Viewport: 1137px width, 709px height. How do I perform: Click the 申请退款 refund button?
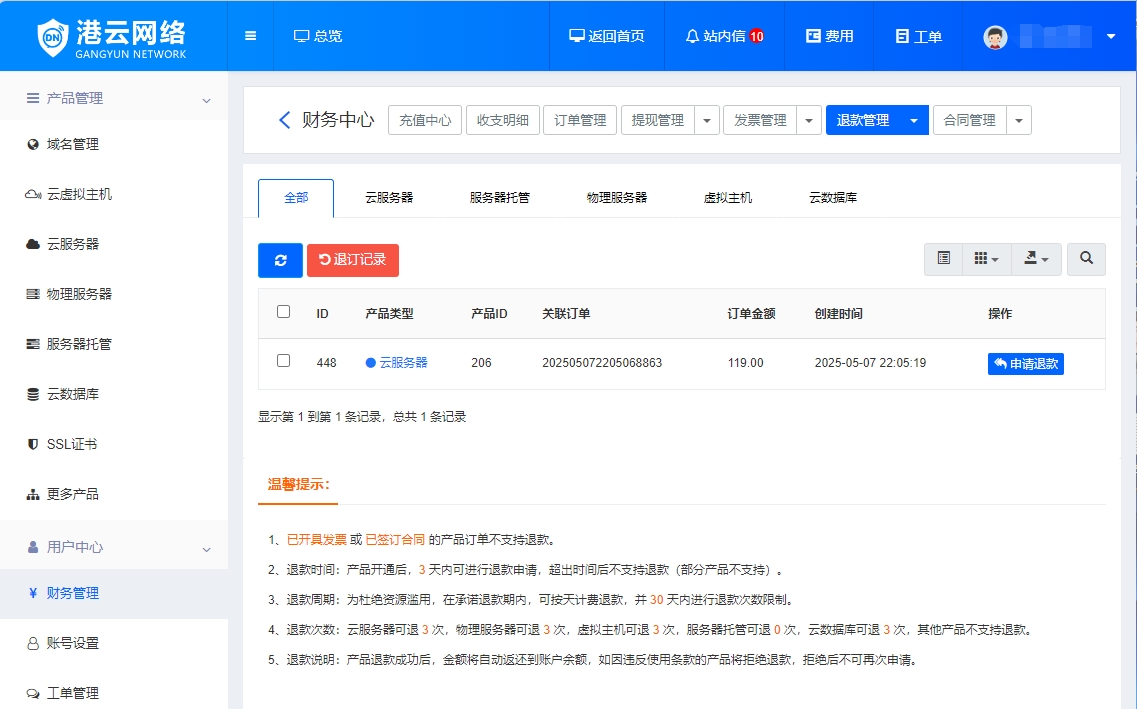click(1025, 363)
